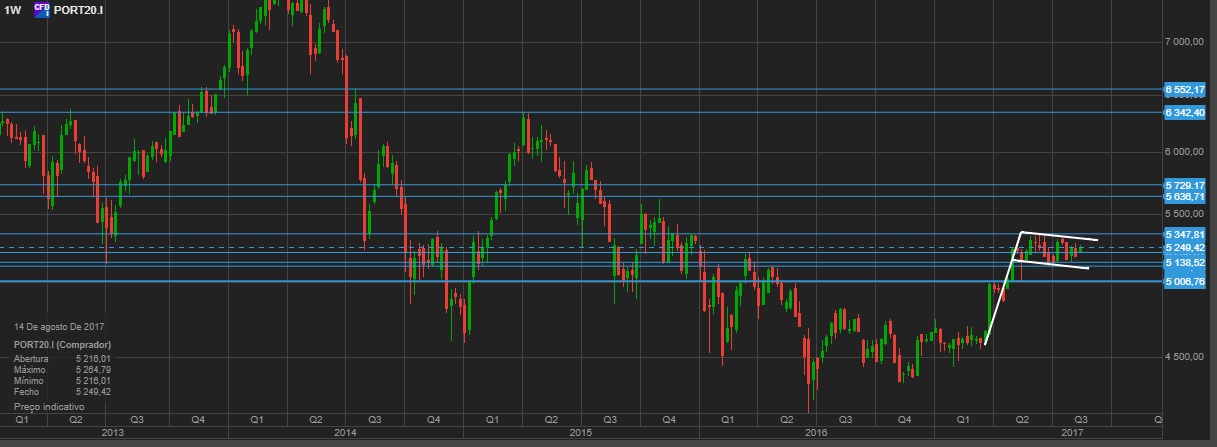Click the 2015 year label on time axis
1217x447 pixels.
(581, 432)
